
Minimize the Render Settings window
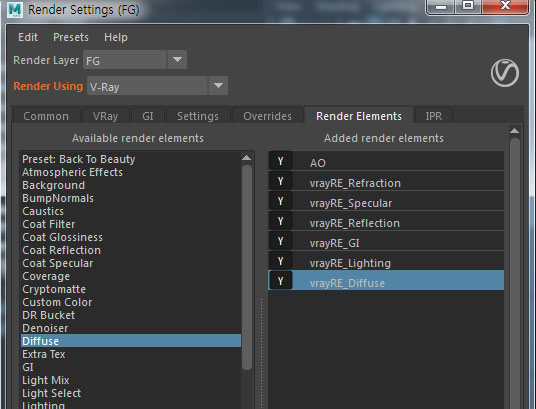(x=441, y=7)
